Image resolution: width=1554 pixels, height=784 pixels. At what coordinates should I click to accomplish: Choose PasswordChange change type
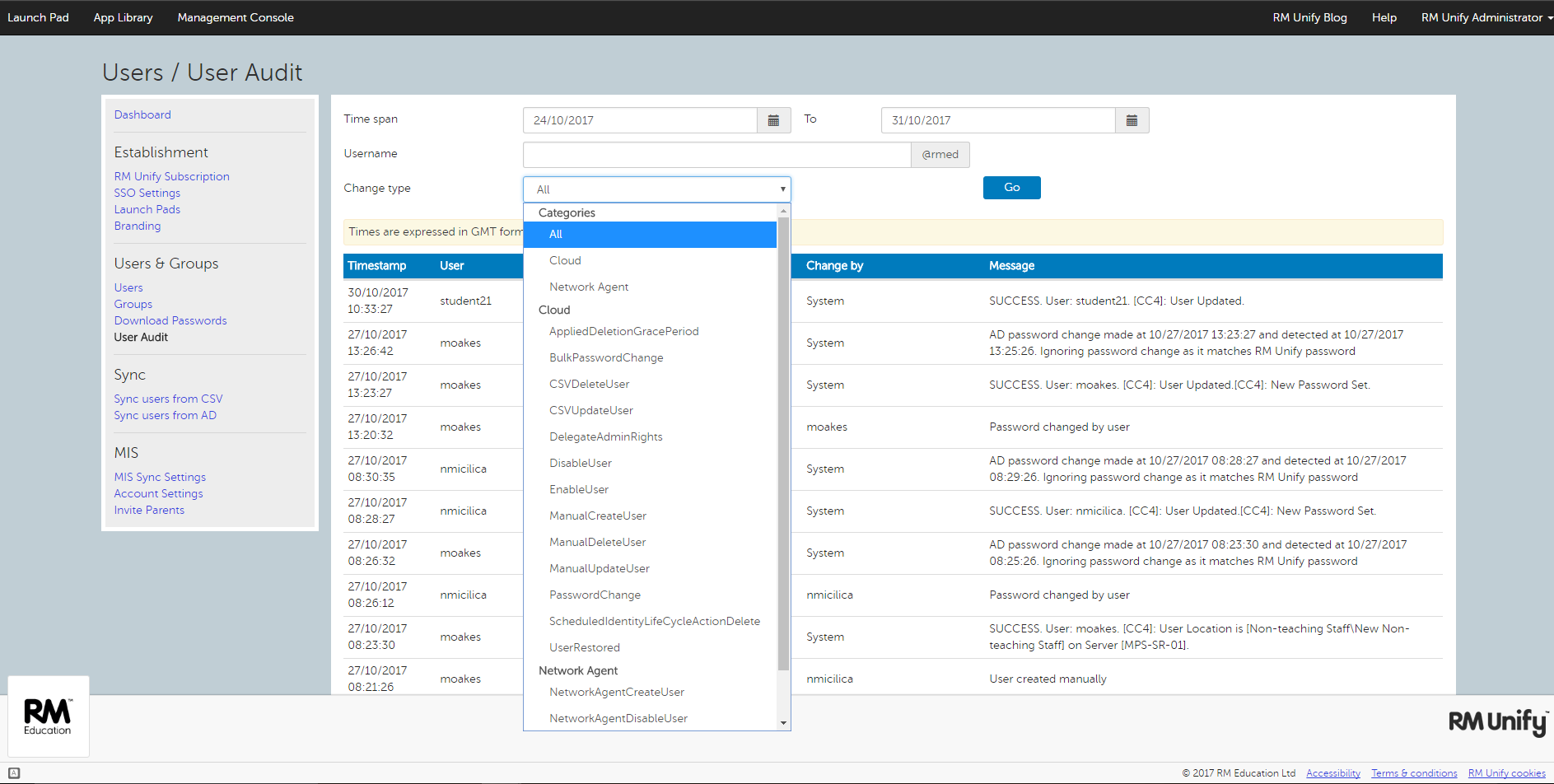(x=650, y=595)
